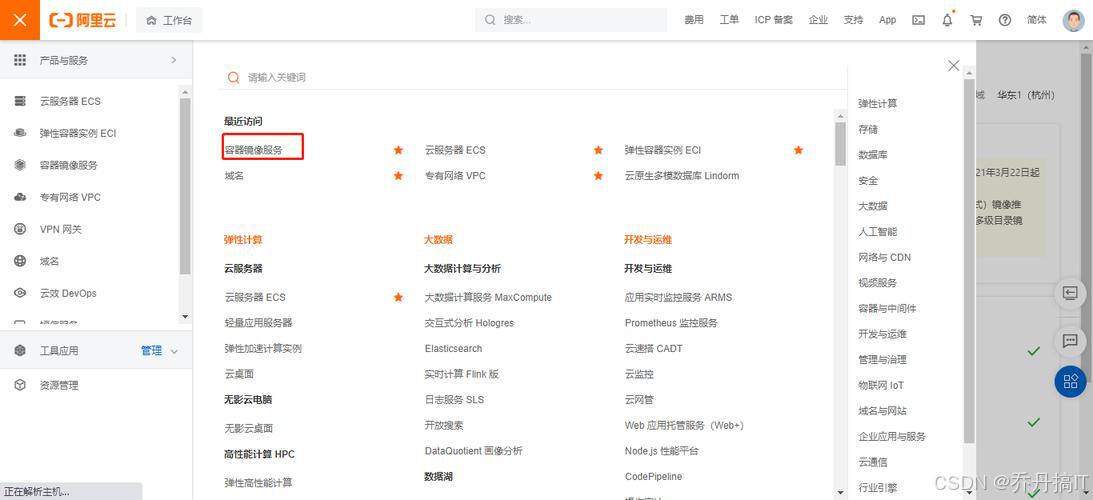Open 费用 menu in top bar
This screenshot has width=1093, height=500.
pyautogui.click(x=694, y=20)
